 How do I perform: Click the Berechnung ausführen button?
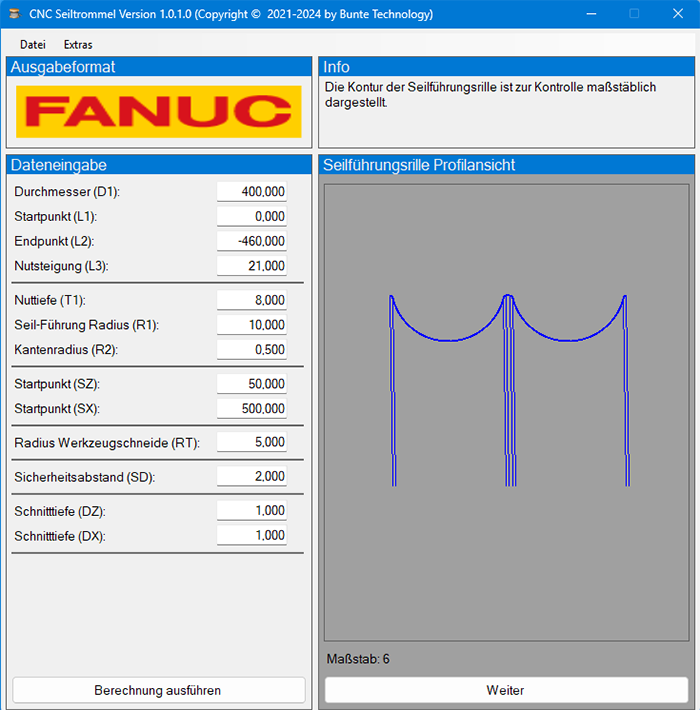[158, 690]
